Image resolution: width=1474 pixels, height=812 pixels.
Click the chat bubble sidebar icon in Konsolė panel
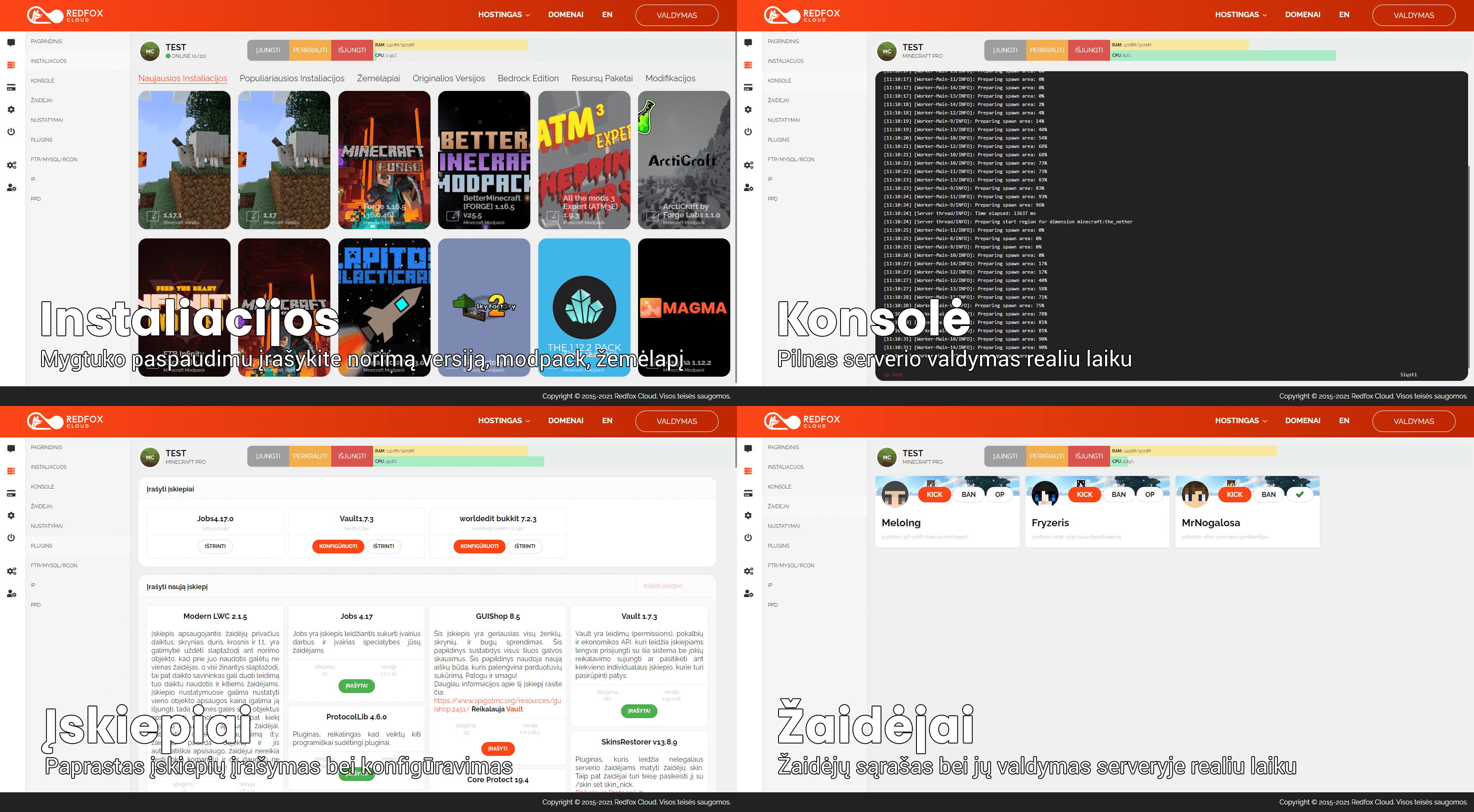[x=748, y=42]
